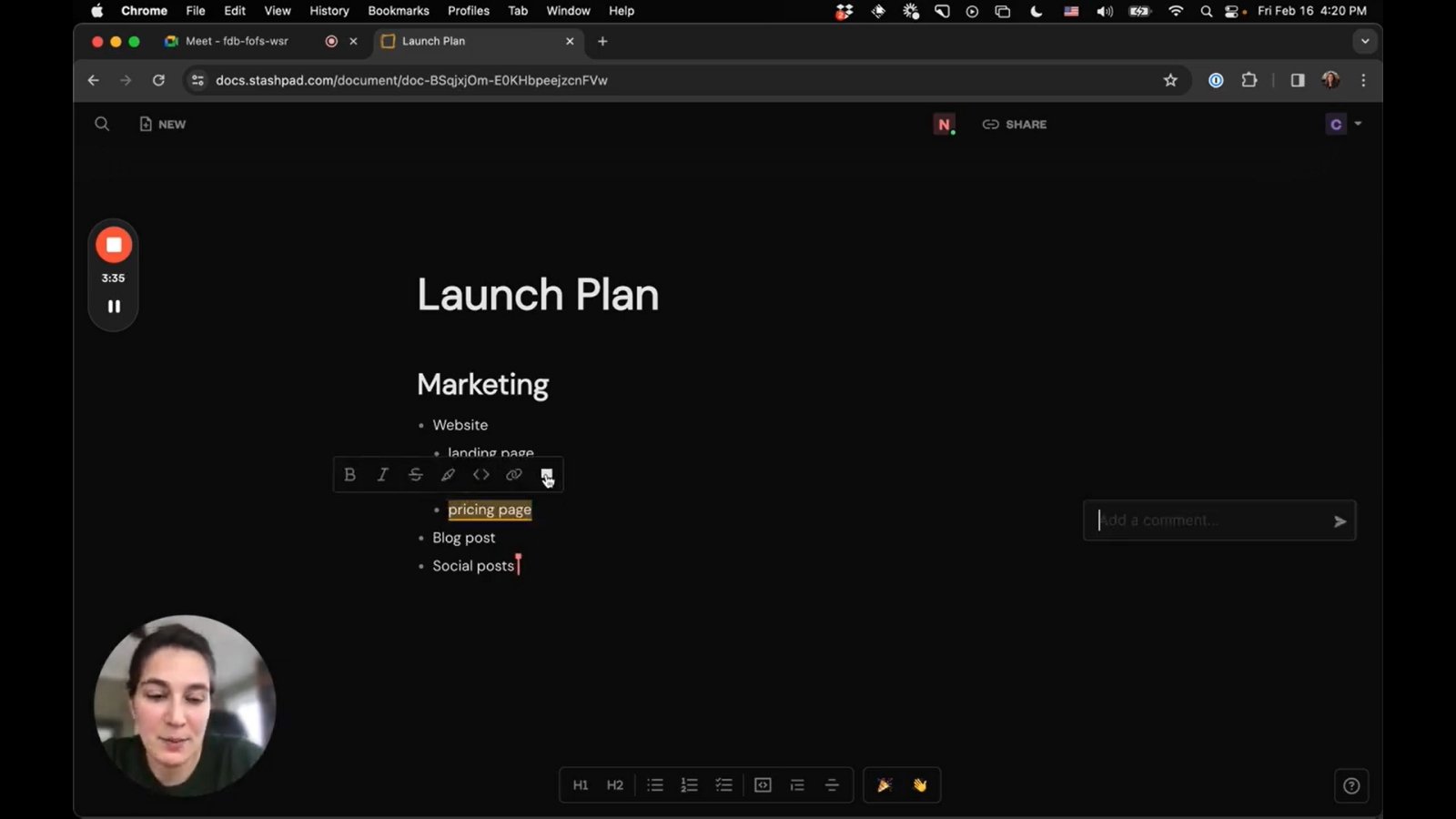Image resolution: width=1456 pixels, height=819 pixels.
Task: Apply italic from the floating format toolbar
Action: pyautogui.click(x=383, y=475)
